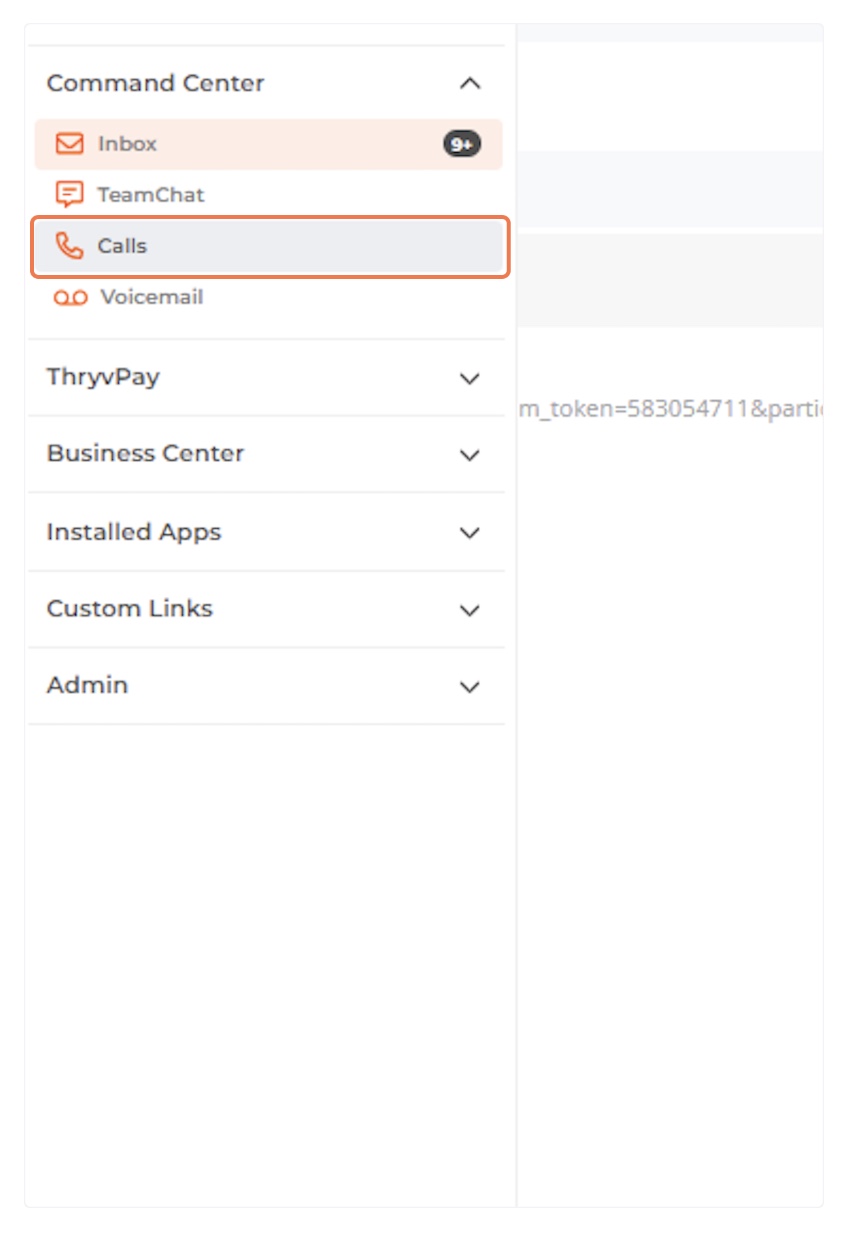Screen dimensions: 850x1240
Task: Click the Admin heading label
Action: click(87, 685)
